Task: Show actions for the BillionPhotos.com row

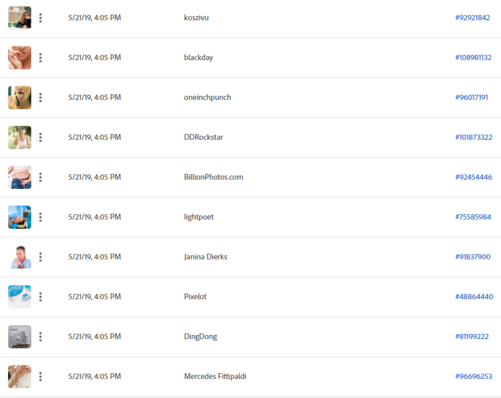Action: click(40, 177)
